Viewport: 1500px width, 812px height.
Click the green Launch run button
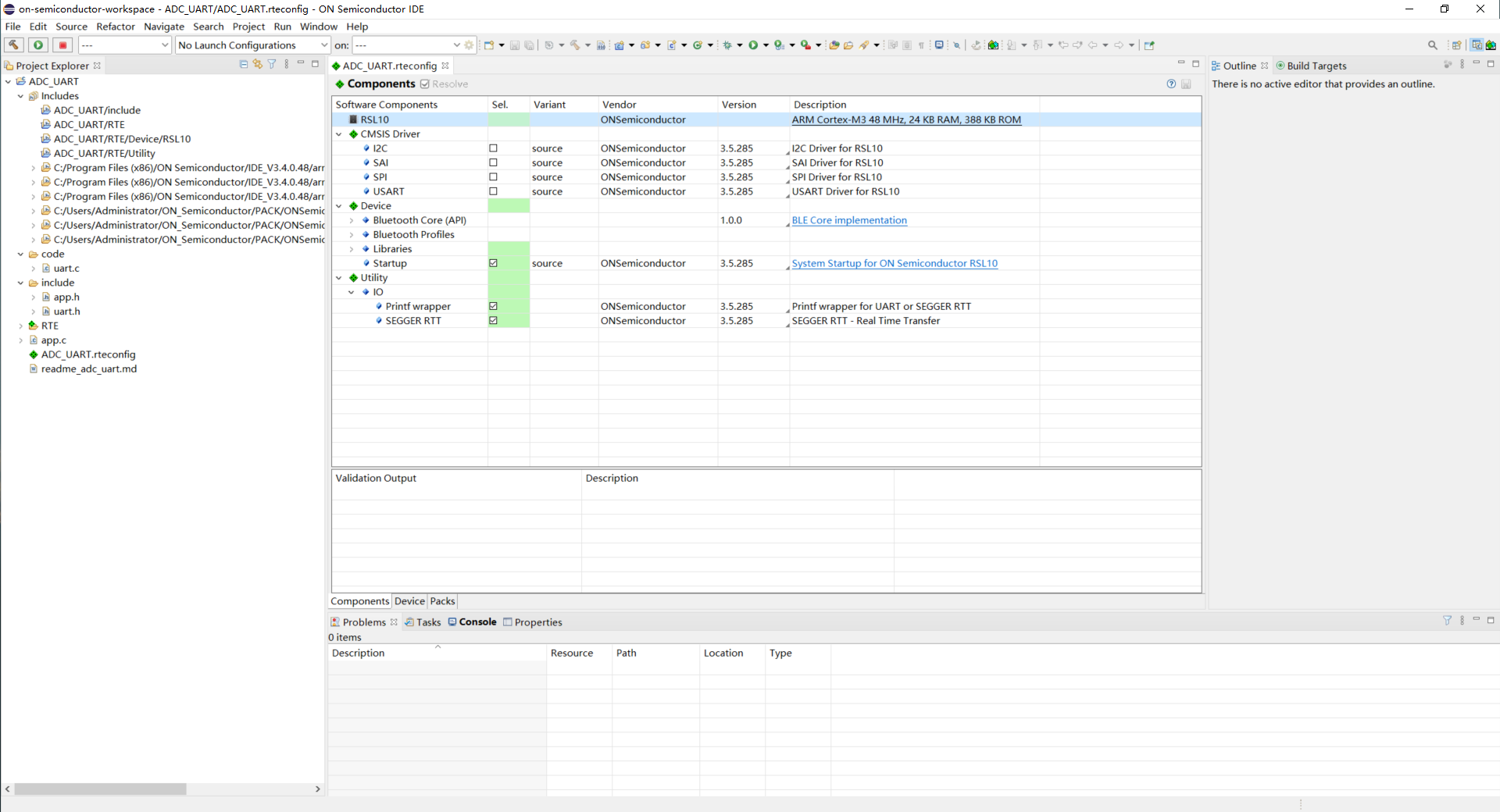(x=38, y=45)
